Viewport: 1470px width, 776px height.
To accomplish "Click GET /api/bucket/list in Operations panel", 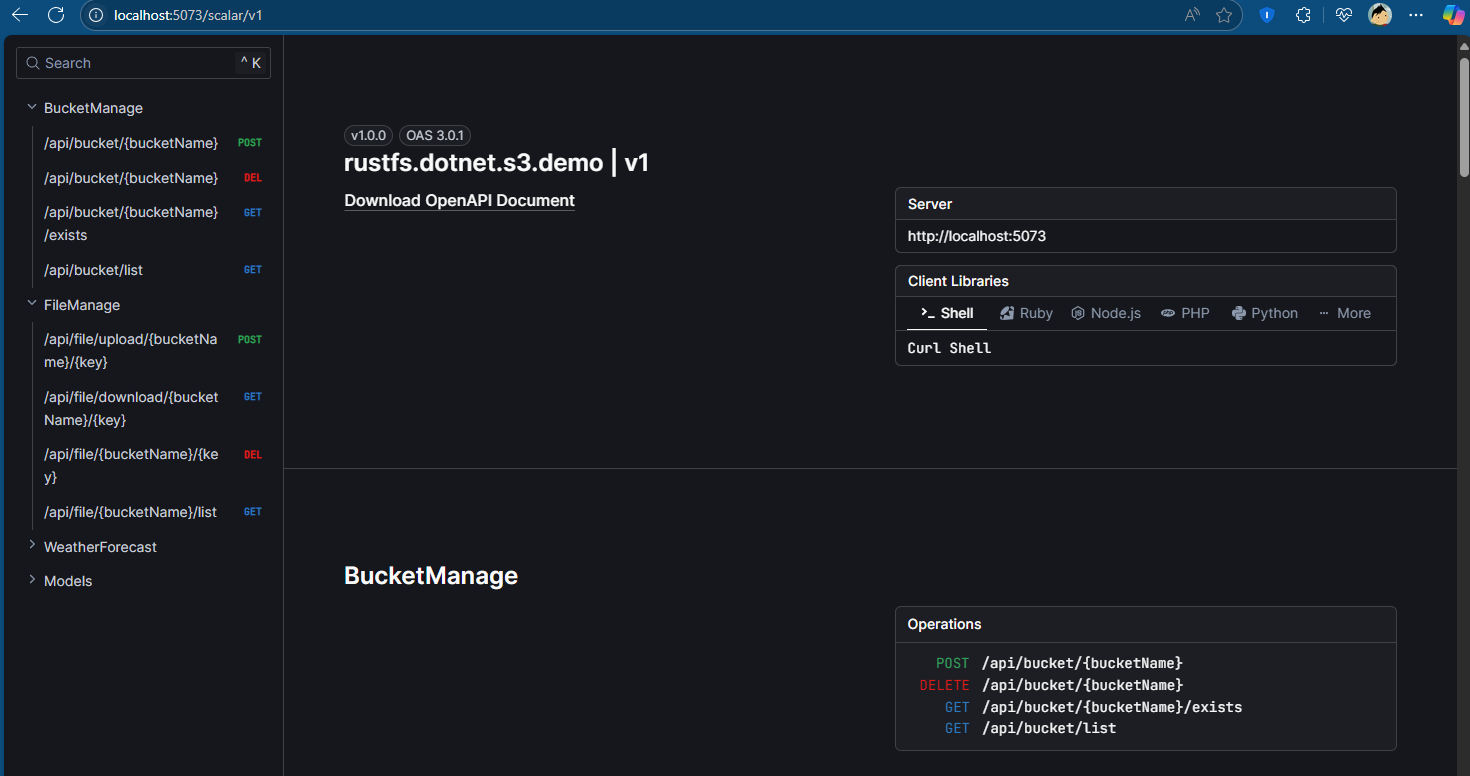I will pos(1030,728).
